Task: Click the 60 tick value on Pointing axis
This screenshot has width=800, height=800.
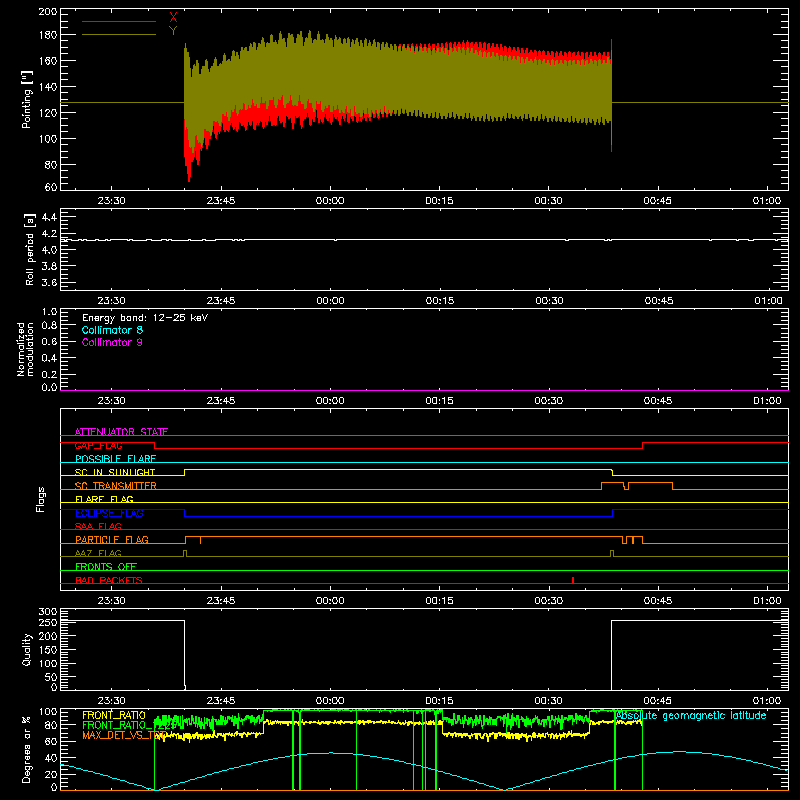Action: [x=51, y=187]
